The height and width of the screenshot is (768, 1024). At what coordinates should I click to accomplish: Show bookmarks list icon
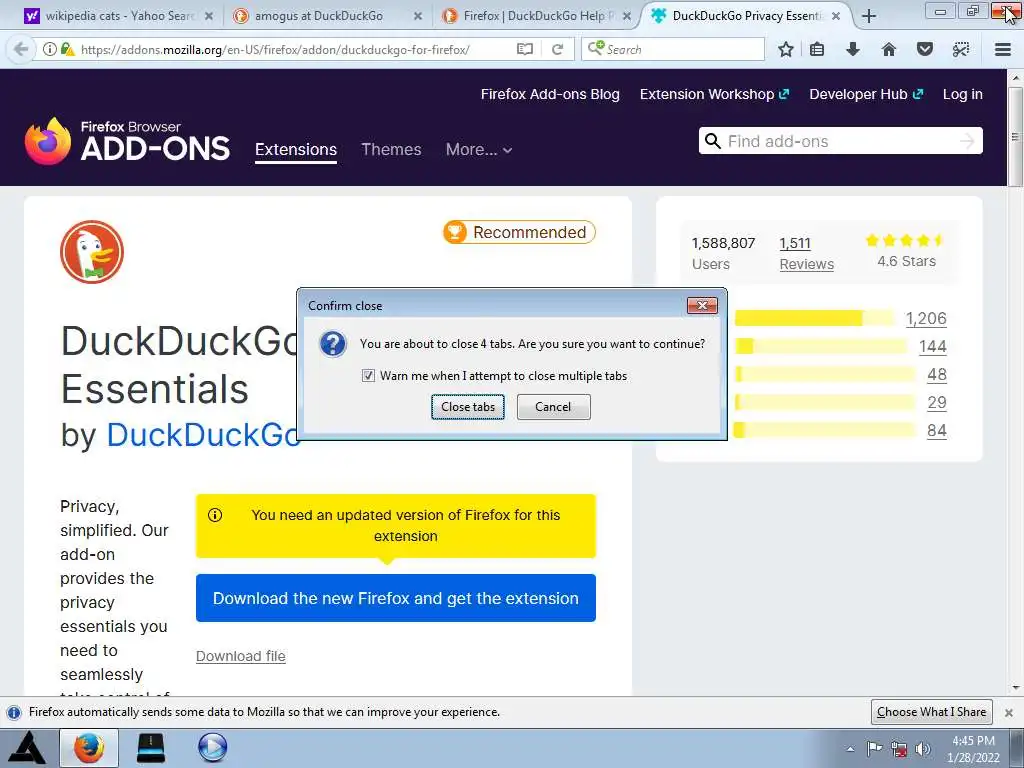point(817,50)
